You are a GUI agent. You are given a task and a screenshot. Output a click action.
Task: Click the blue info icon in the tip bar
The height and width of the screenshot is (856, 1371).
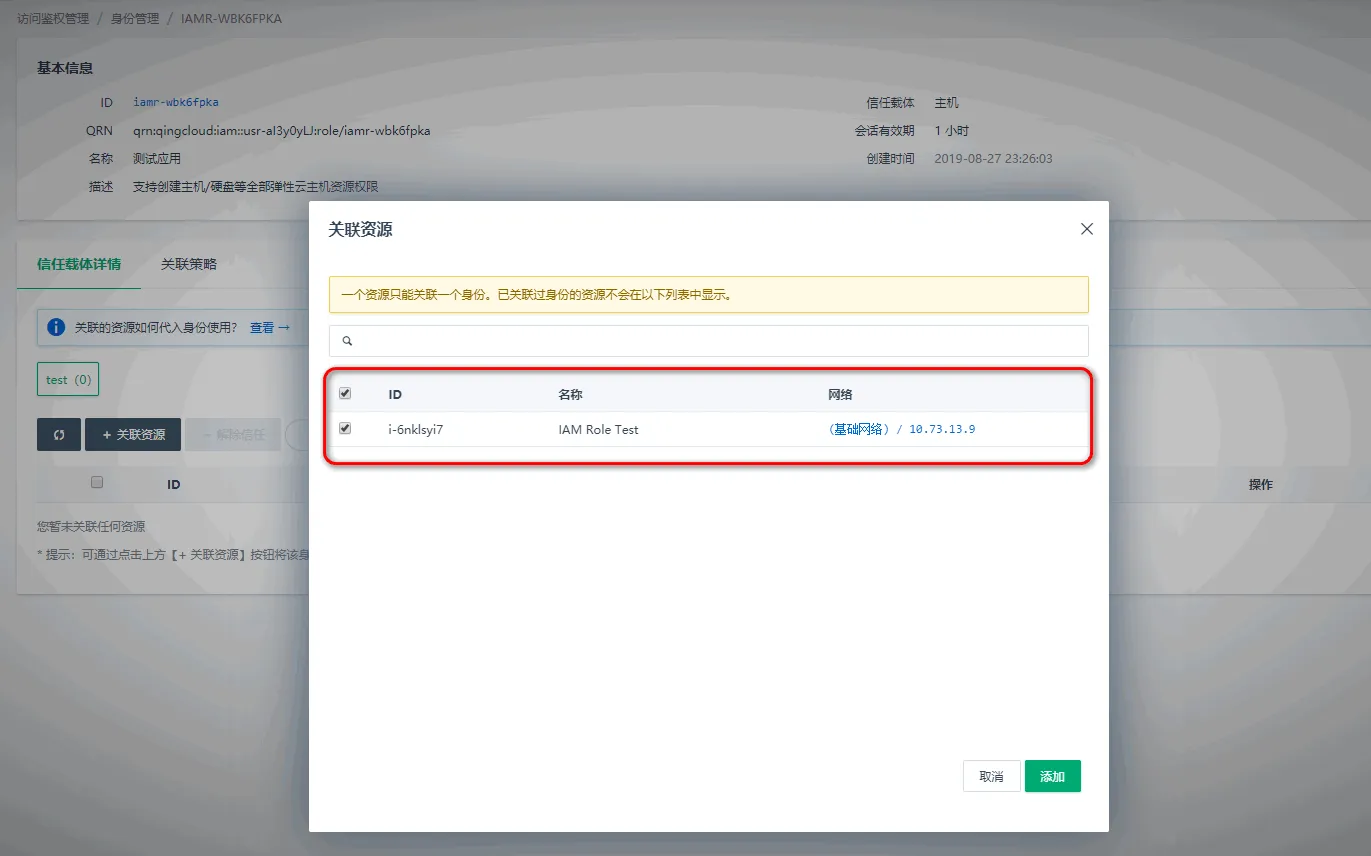[x=56, y=327]
